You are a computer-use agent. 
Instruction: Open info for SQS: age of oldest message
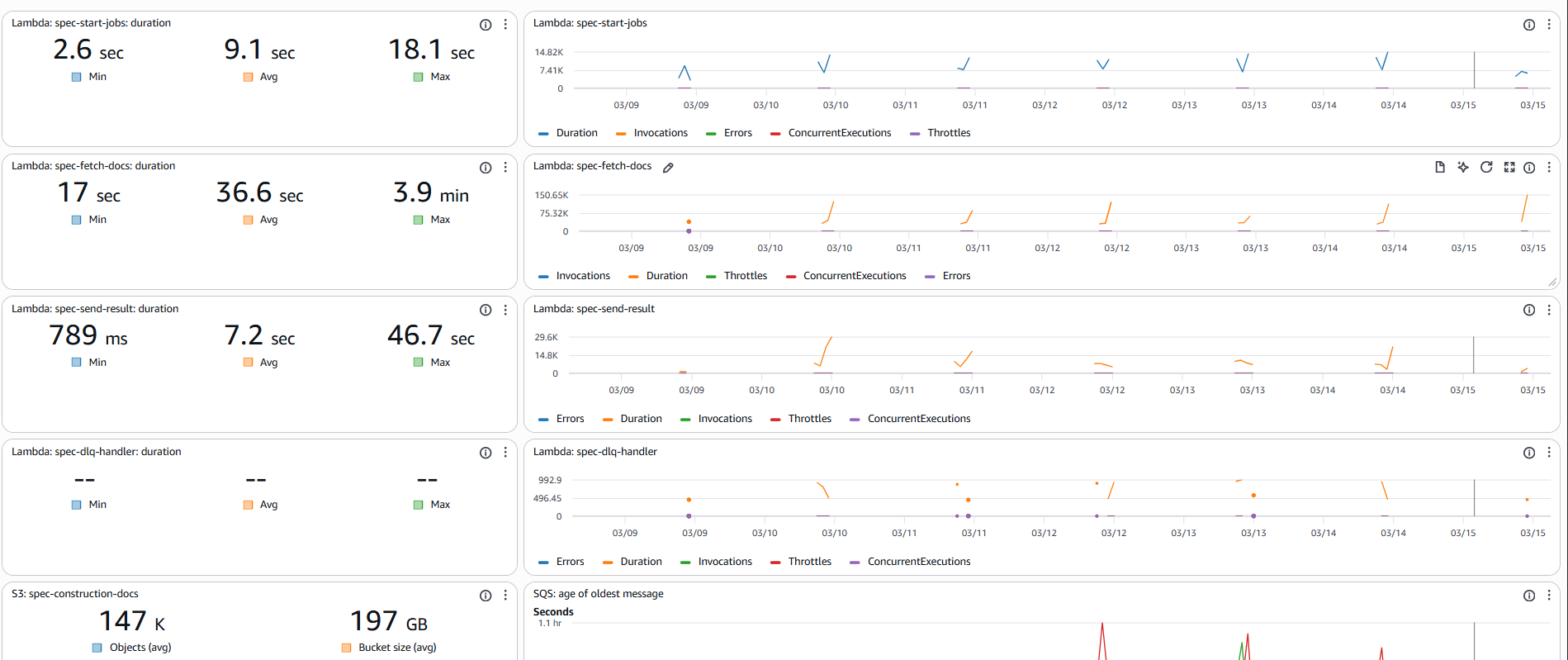[x=1529, y=596]
